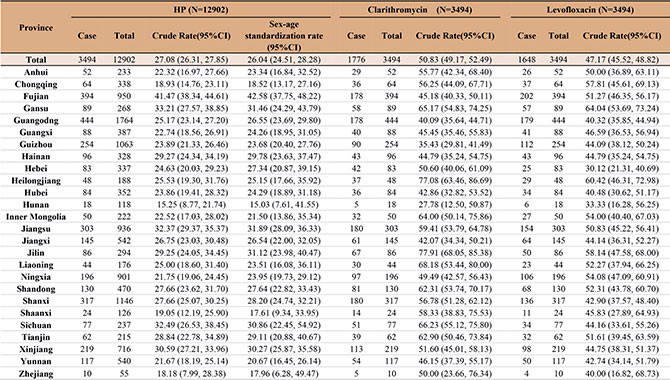Viewport: 670px width, 380px height.
Task: Click the Sex-age standardization rate header
Action: click(284, 36)
